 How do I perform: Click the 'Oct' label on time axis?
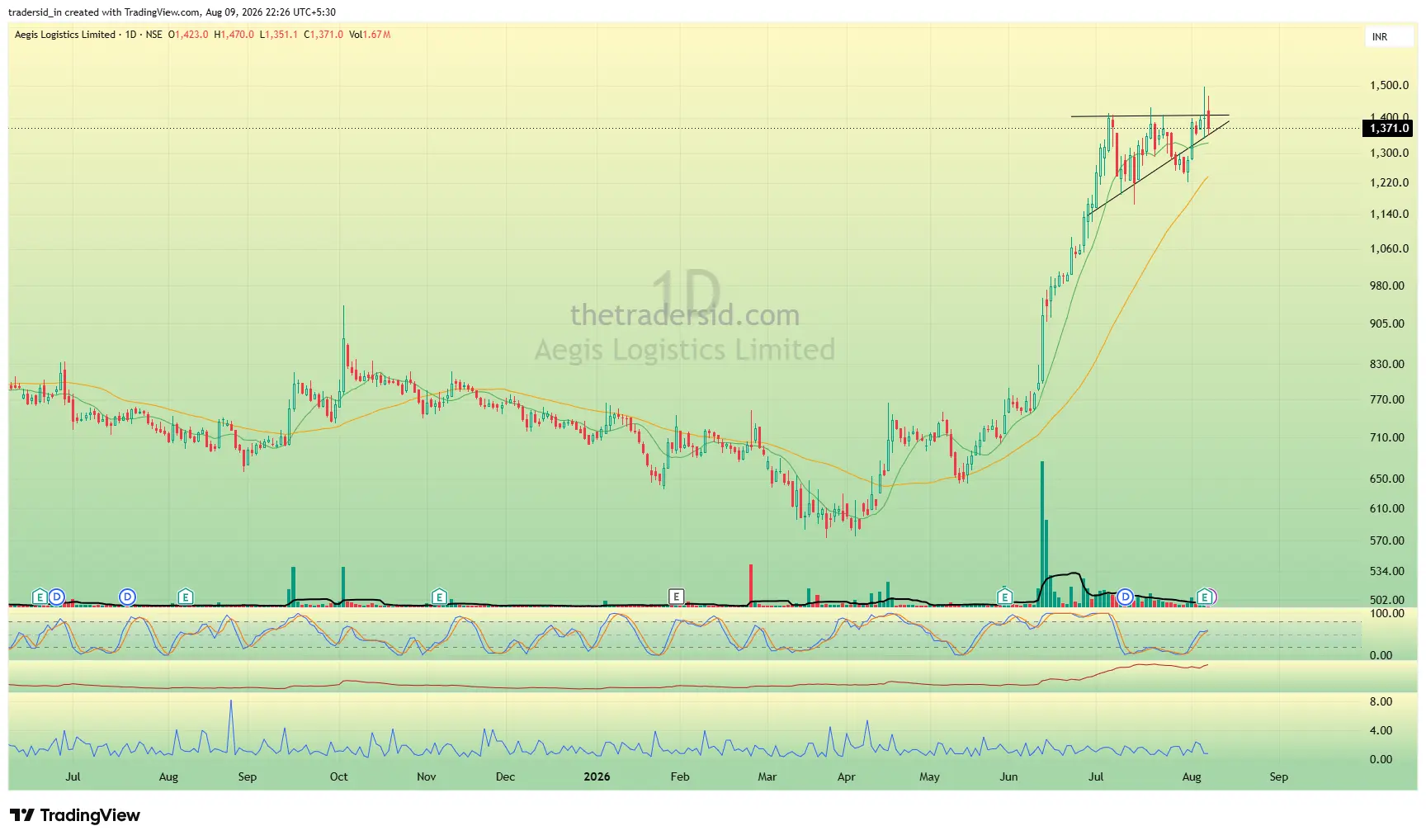coord(338,777)
